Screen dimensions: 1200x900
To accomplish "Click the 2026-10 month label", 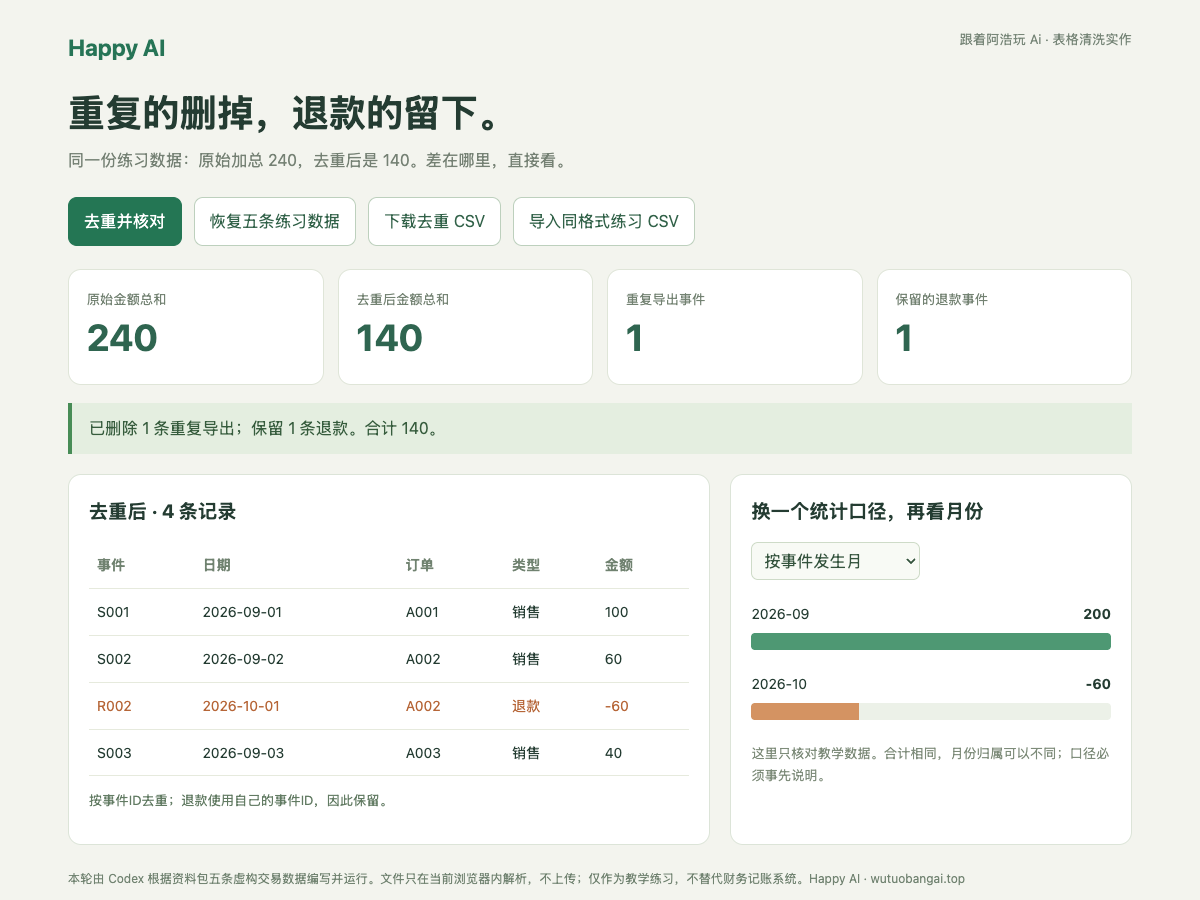I will pos(779,684).
